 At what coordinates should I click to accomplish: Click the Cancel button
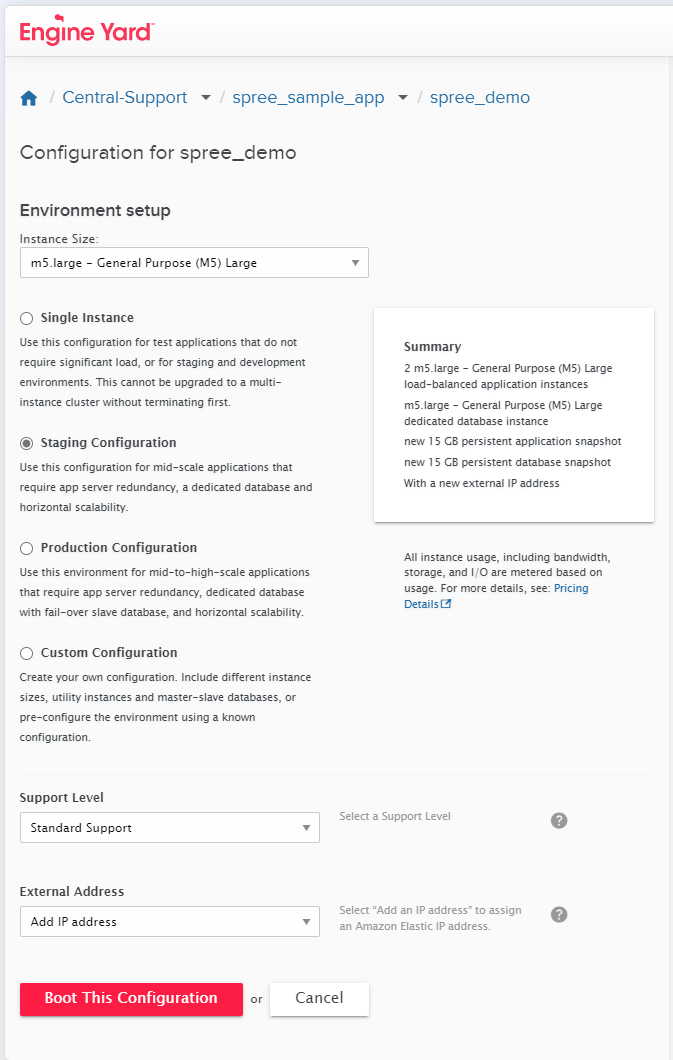click(x=319, y=998)
